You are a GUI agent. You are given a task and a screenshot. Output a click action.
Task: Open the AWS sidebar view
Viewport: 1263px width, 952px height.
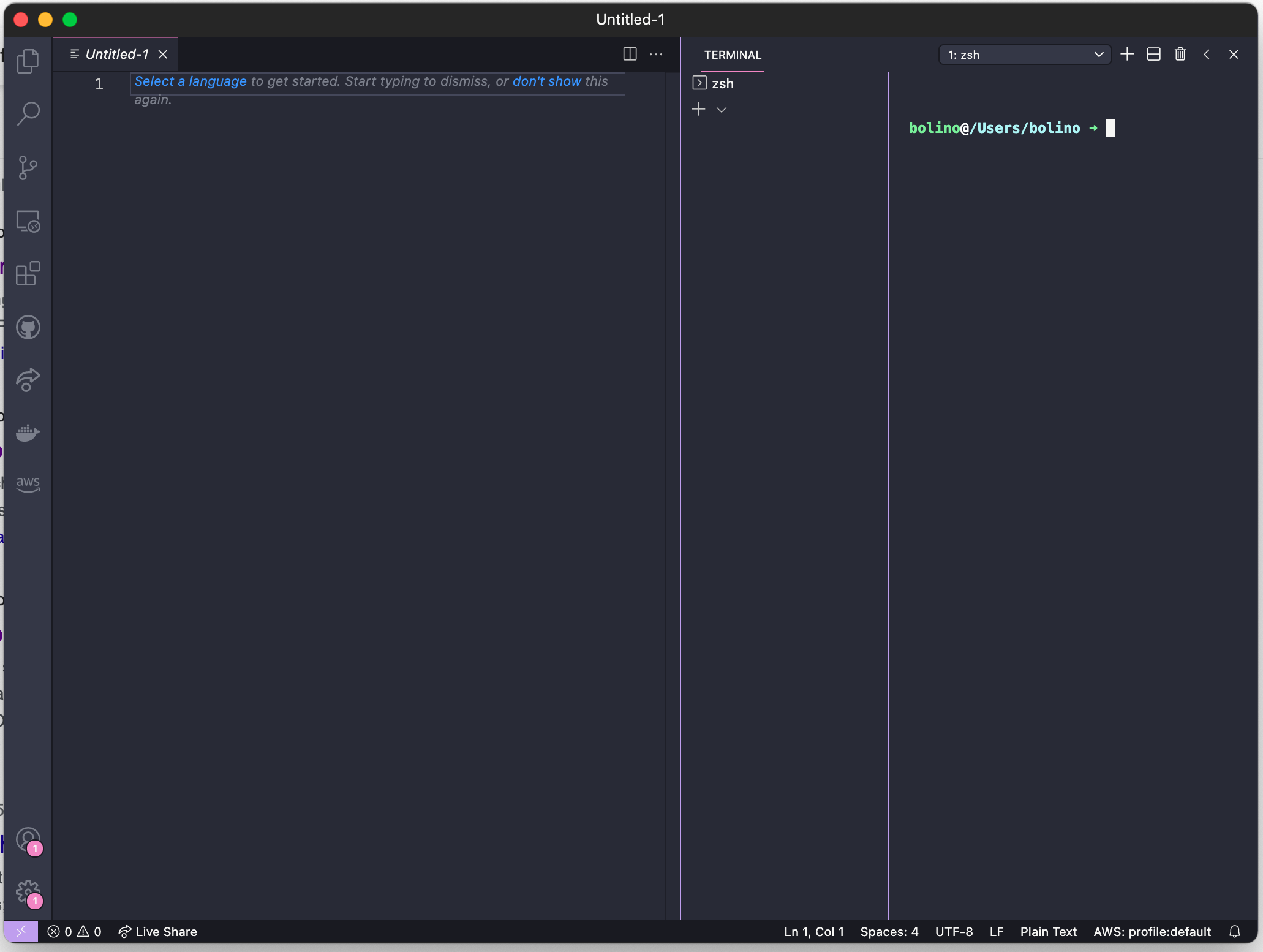pos(28,483)
